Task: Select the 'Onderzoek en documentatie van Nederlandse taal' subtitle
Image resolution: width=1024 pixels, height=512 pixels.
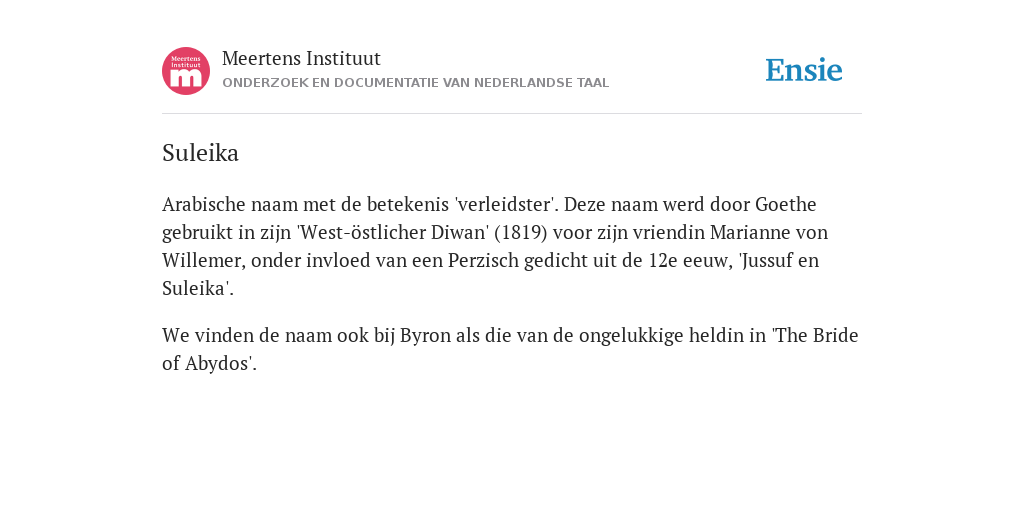Action: pos(415,83)
